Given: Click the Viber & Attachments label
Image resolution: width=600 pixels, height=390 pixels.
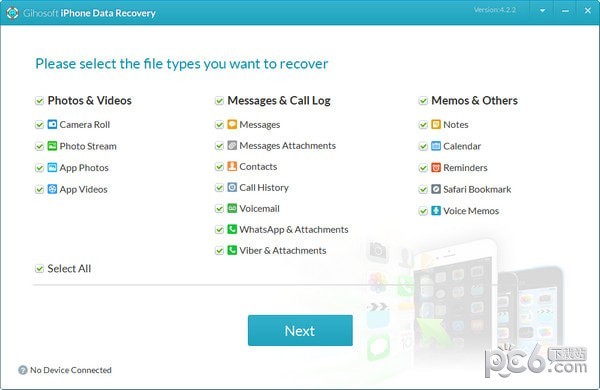Looking at the screenshot, I should tap(283, 250).
